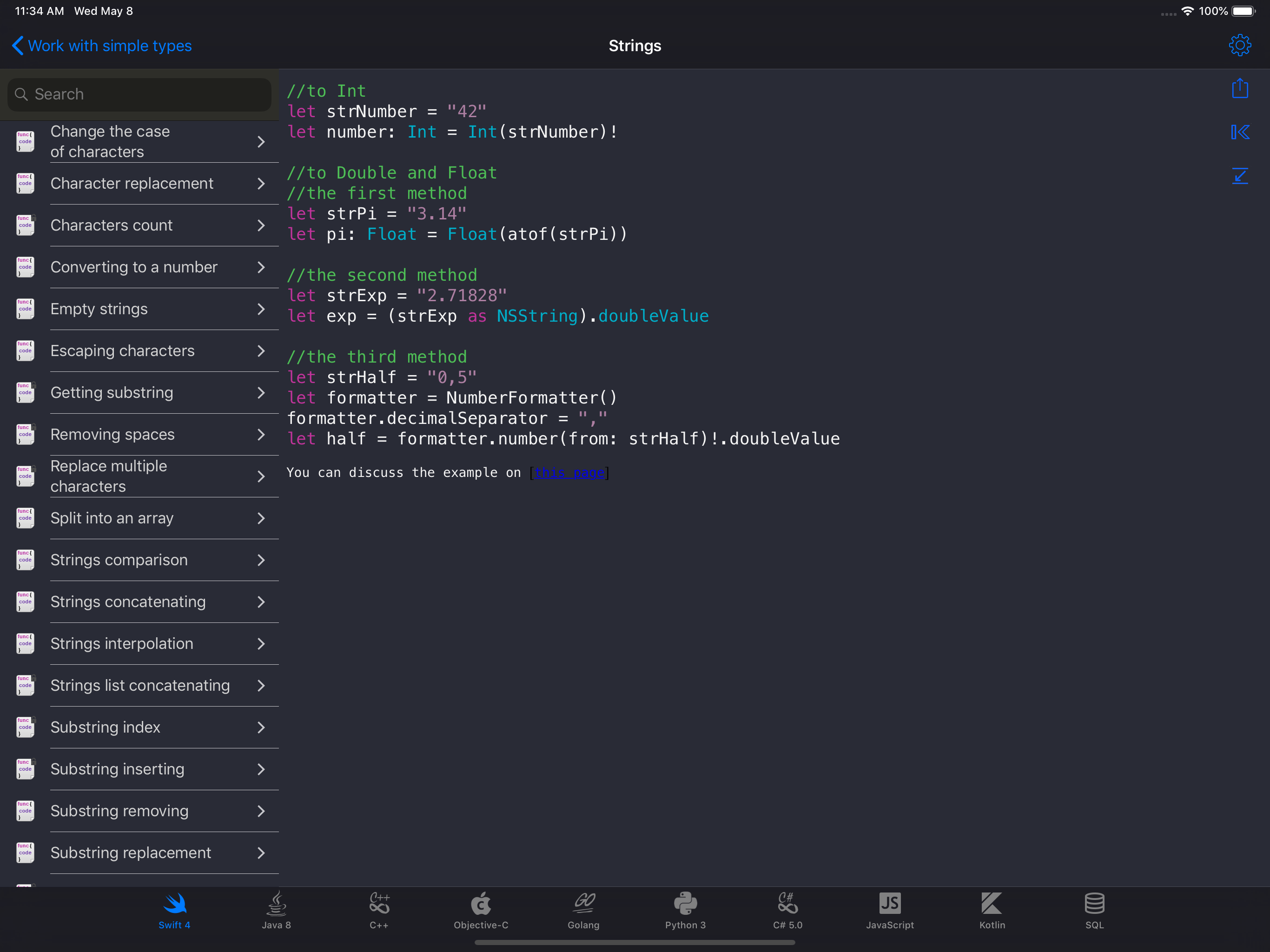Open settings with the gear icon
Image resolution: width=1270 pixels, height=952 pixels.
(1240, 46)
